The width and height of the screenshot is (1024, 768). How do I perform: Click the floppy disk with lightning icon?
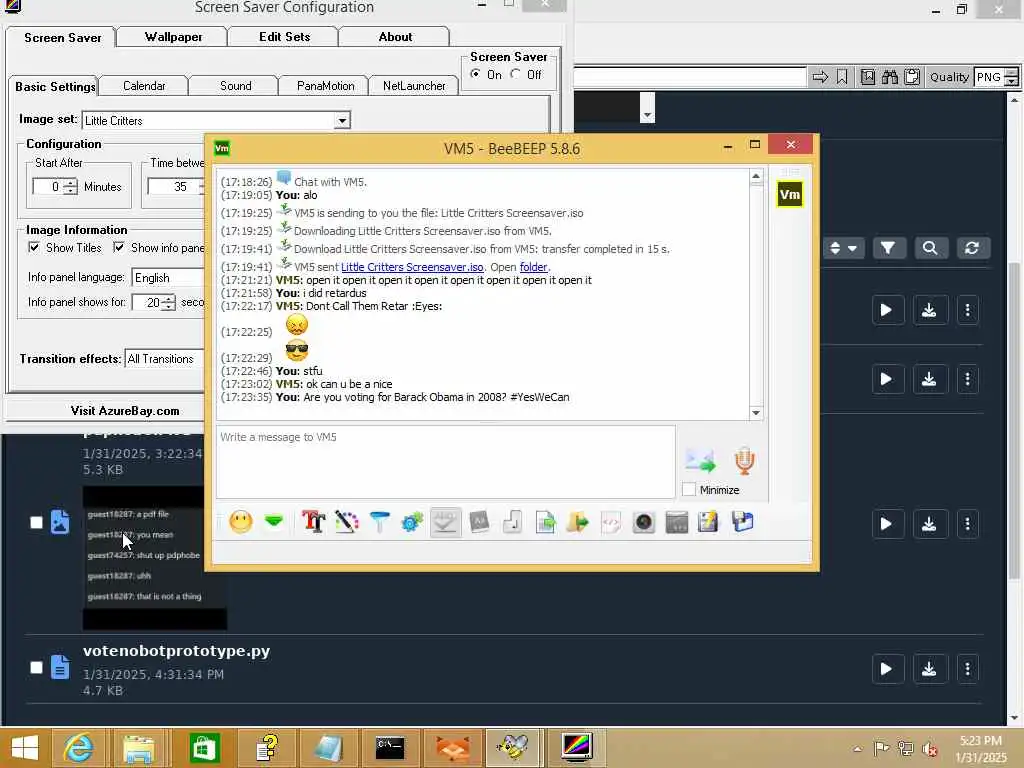[x=708, y=522]
